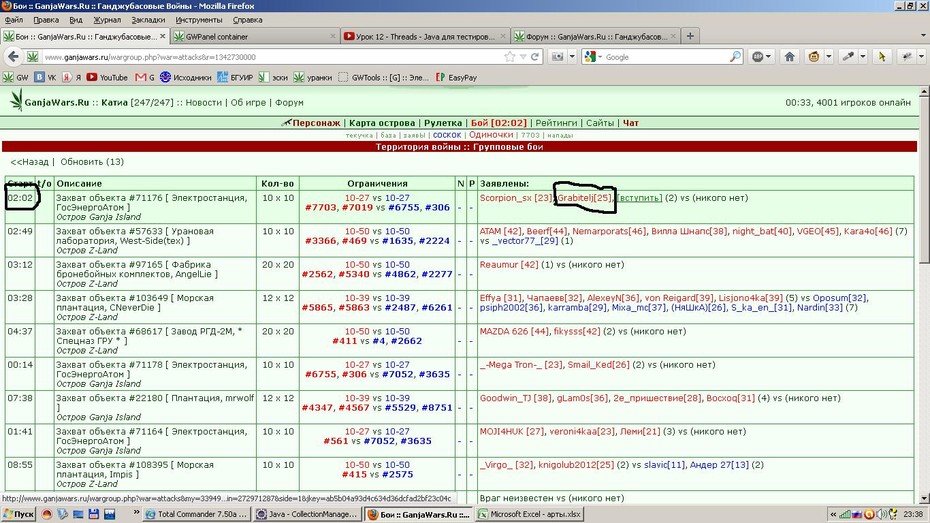The height and width of the screenshot is (523, 930).
Task: Open the list all tabs dropdown
Action: [922, 36]
